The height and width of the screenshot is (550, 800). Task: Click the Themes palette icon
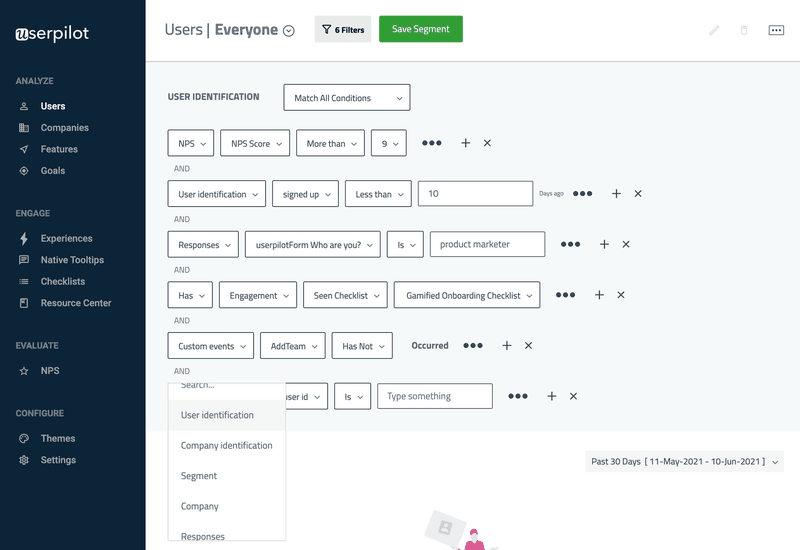tap(23, 439)
